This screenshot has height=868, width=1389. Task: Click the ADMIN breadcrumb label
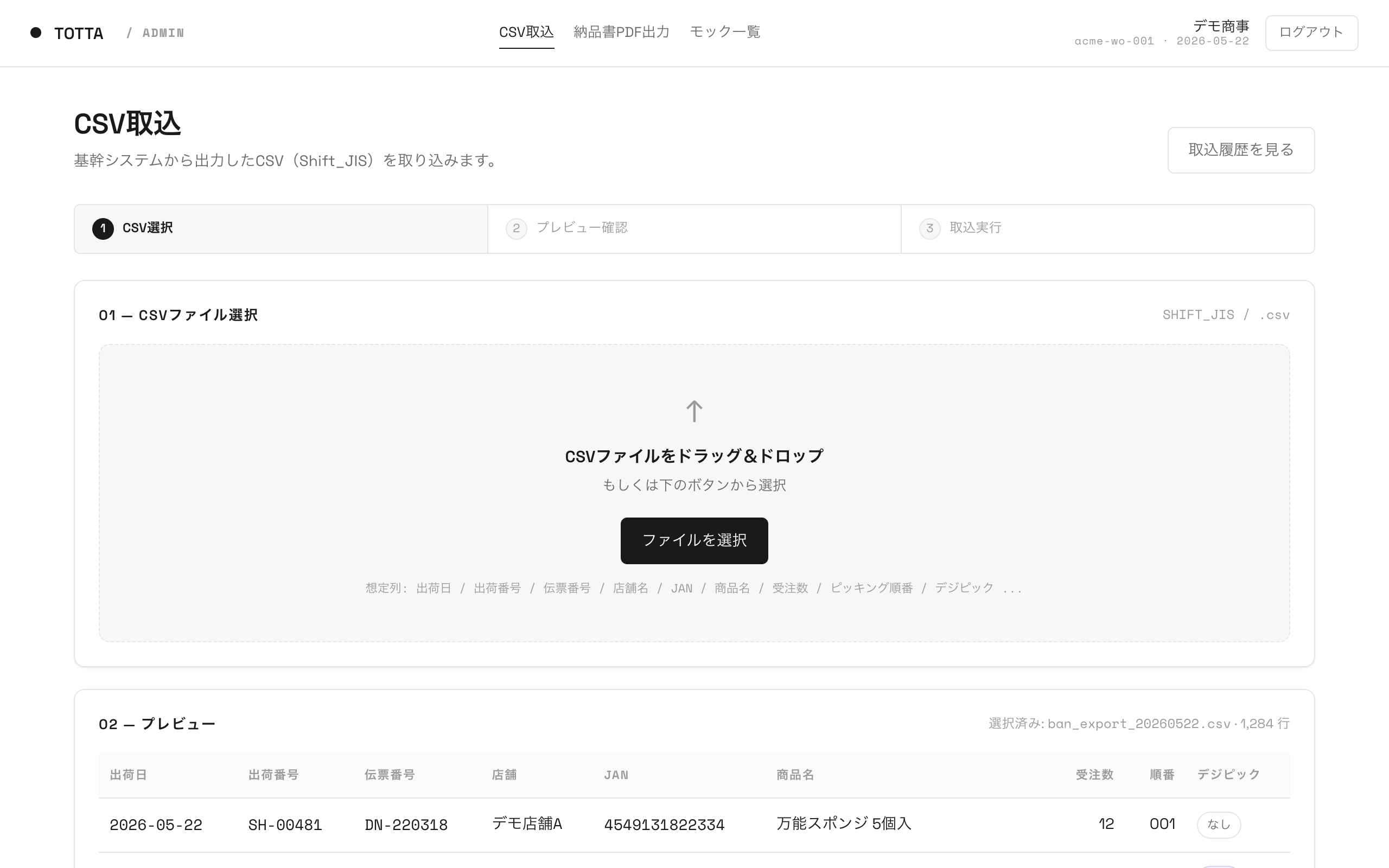pos(163,33)
